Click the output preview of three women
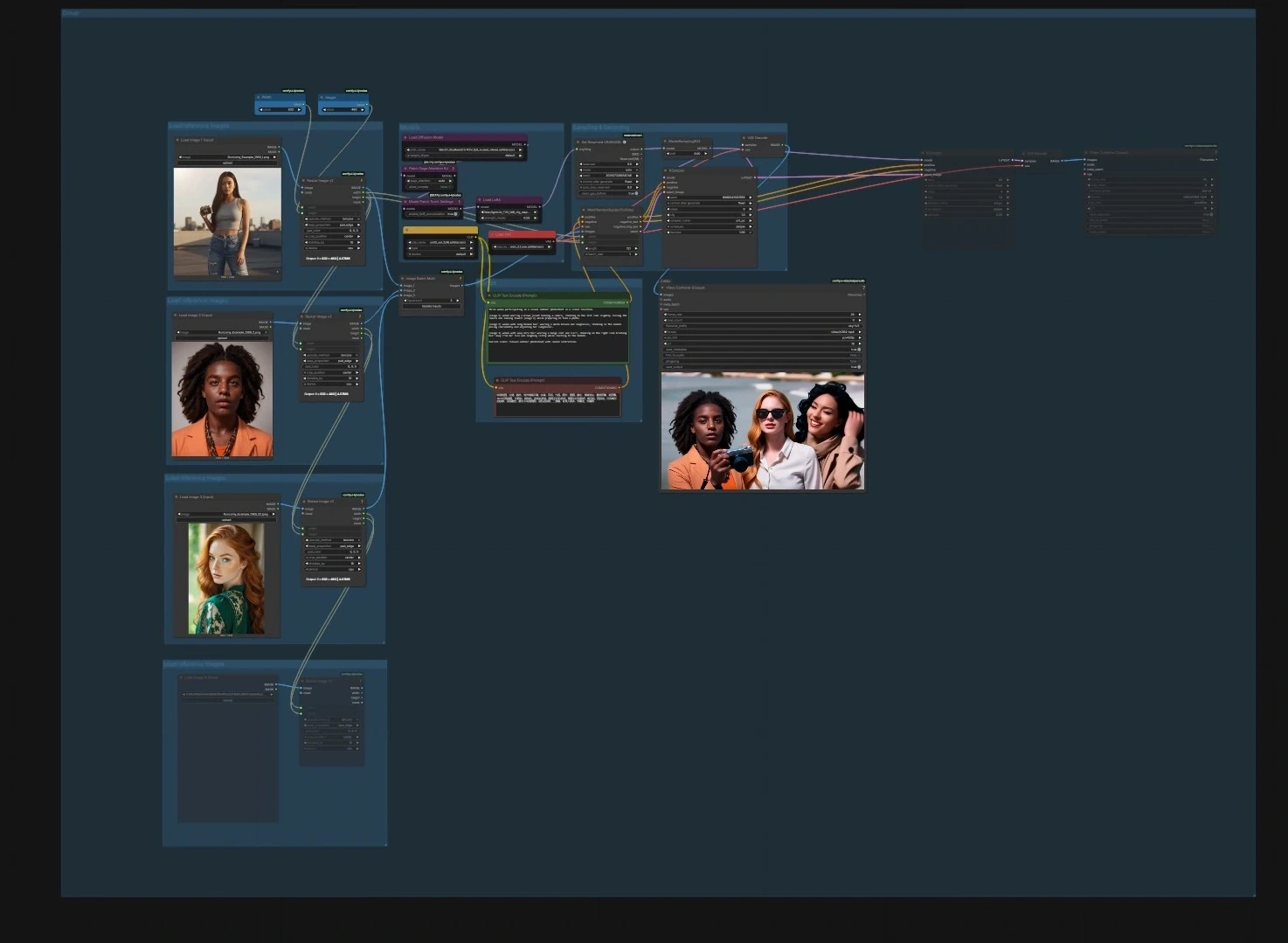Viewport: 1288px width, 943px height. (763, 432)
